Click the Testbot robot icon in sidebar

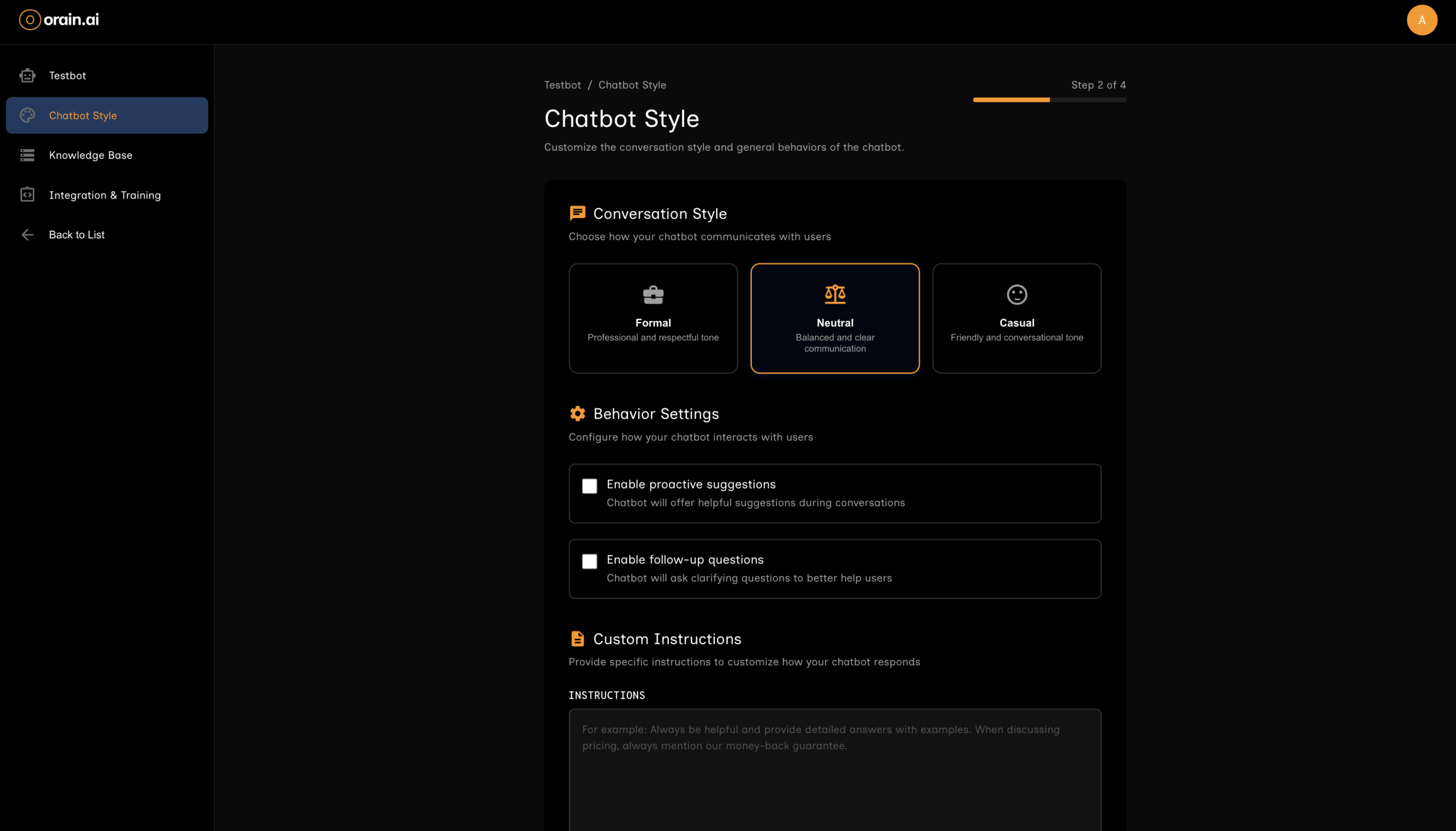[x=27, y=75]
